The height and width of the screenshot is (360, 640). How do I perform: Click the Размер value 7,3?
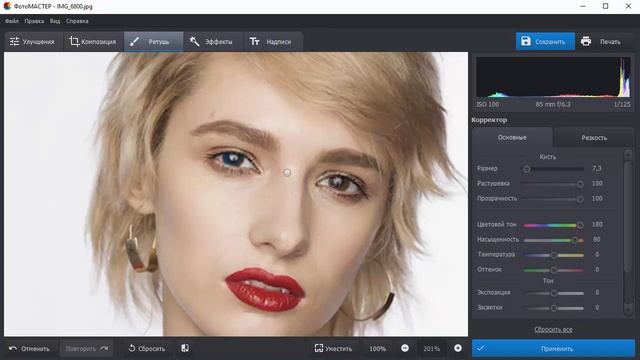coord(597,168)
